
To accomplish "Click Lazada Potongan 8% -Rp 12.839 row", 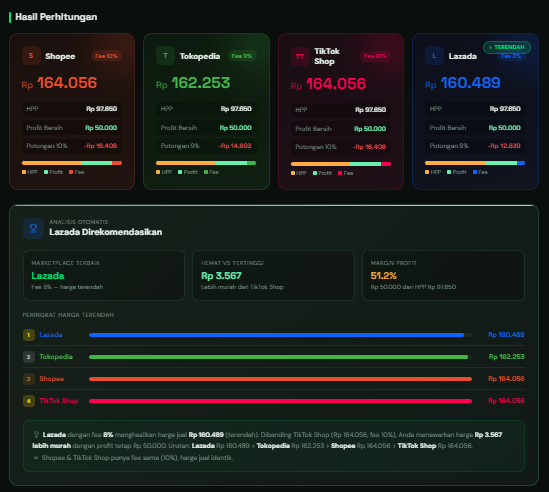I will tap(475, 146).
